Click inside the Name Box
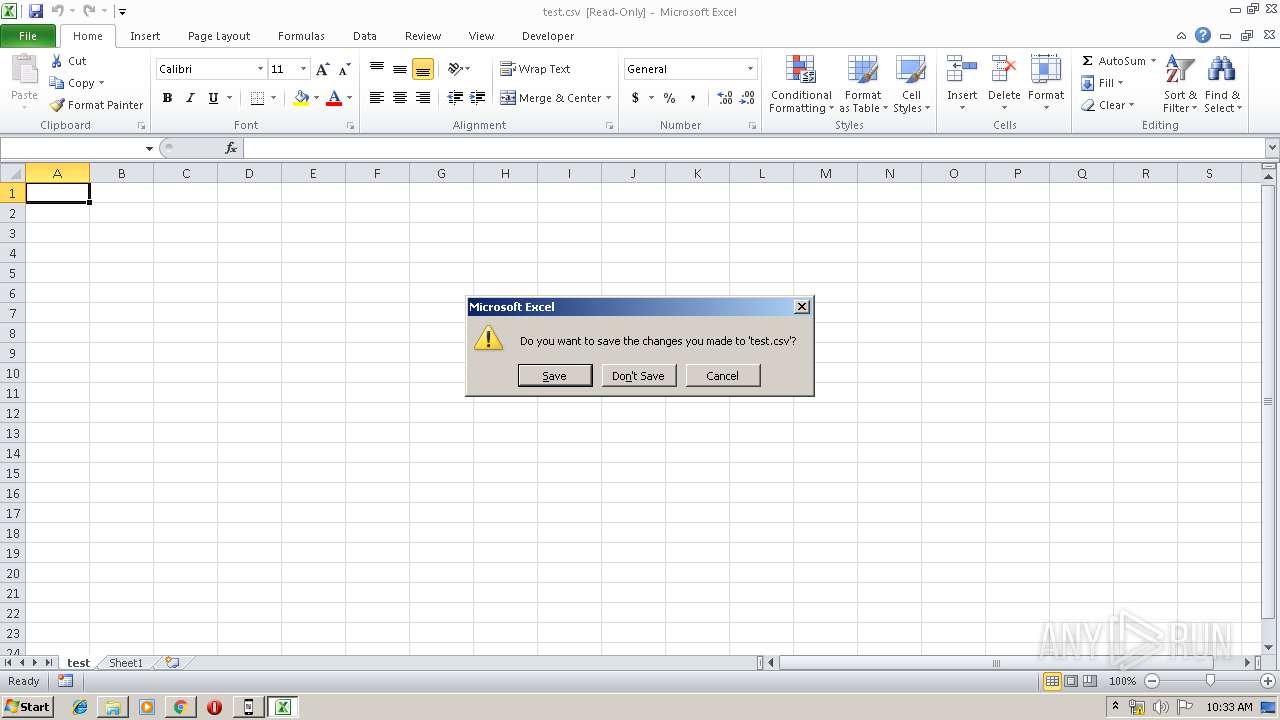Screen dimensions: 1280x720 click(72, 148)
